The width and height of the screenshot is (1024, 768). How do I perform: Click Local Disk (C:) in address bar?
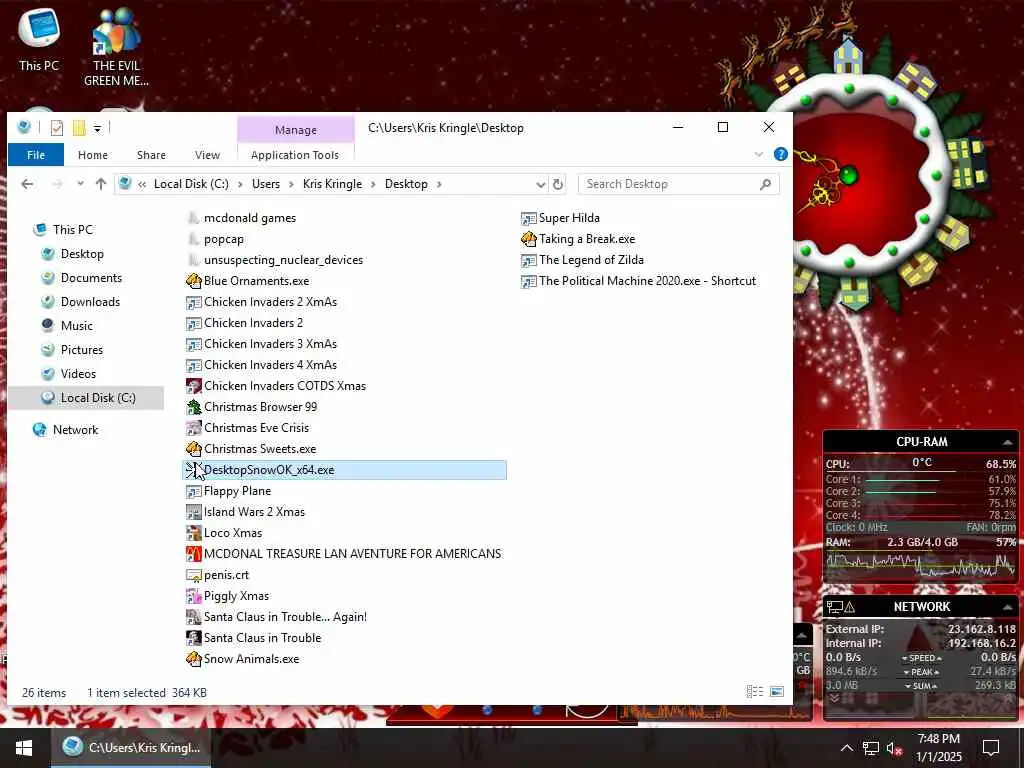pyautogui.click(x=191, y=184)
